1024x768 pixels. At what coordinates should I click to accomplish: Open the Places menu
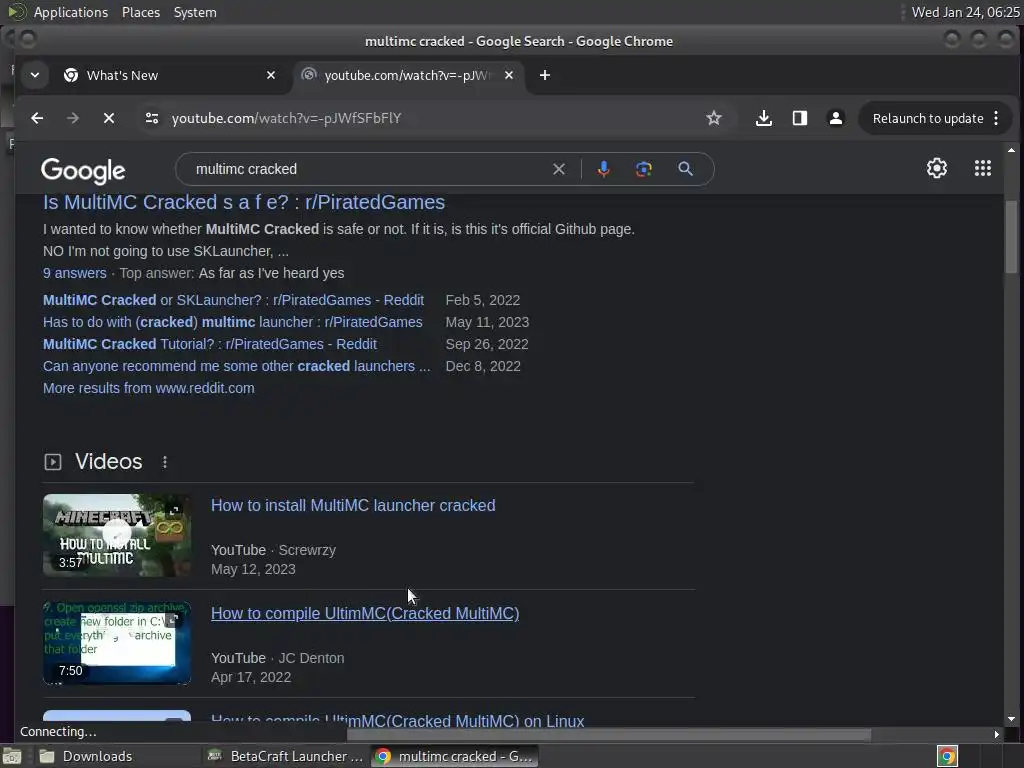[140, 12]
